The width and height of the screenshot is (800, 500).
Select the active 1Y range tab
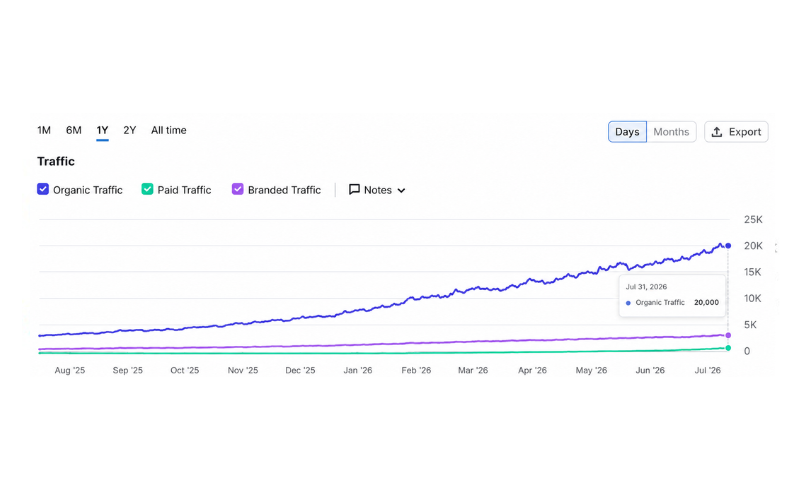pos(103,131)
